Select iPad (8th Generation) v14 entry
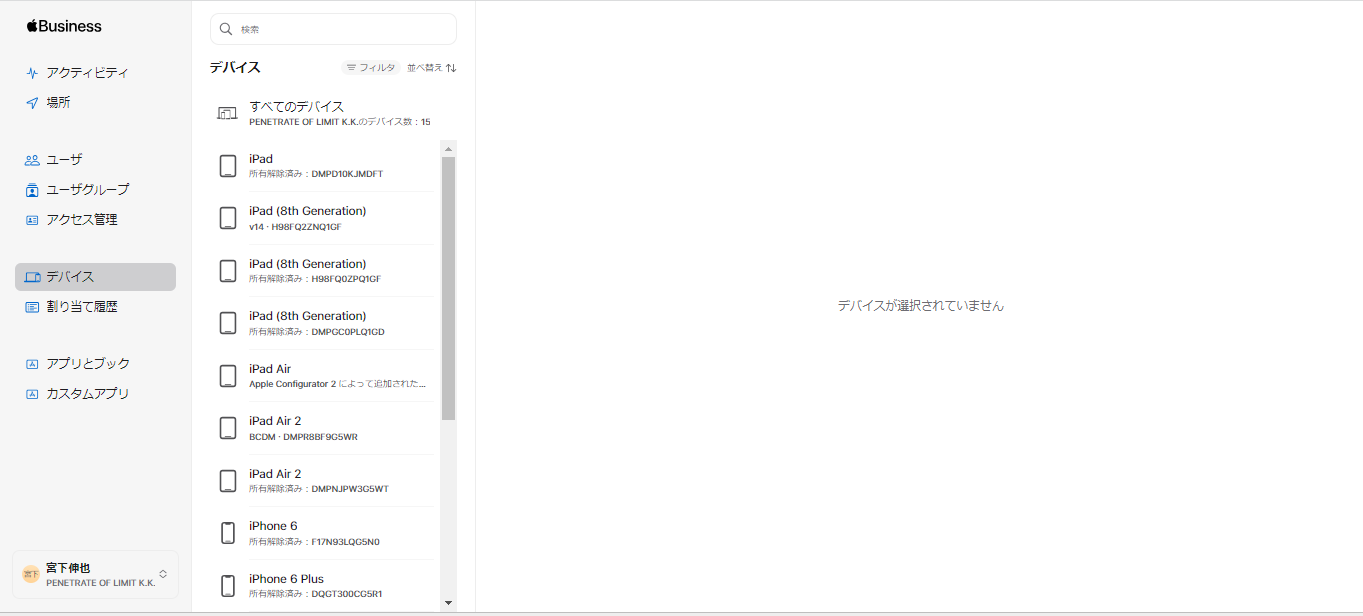Image resolution: width=1363 pixels, height=616 pixels. click(x=325, y=218)
